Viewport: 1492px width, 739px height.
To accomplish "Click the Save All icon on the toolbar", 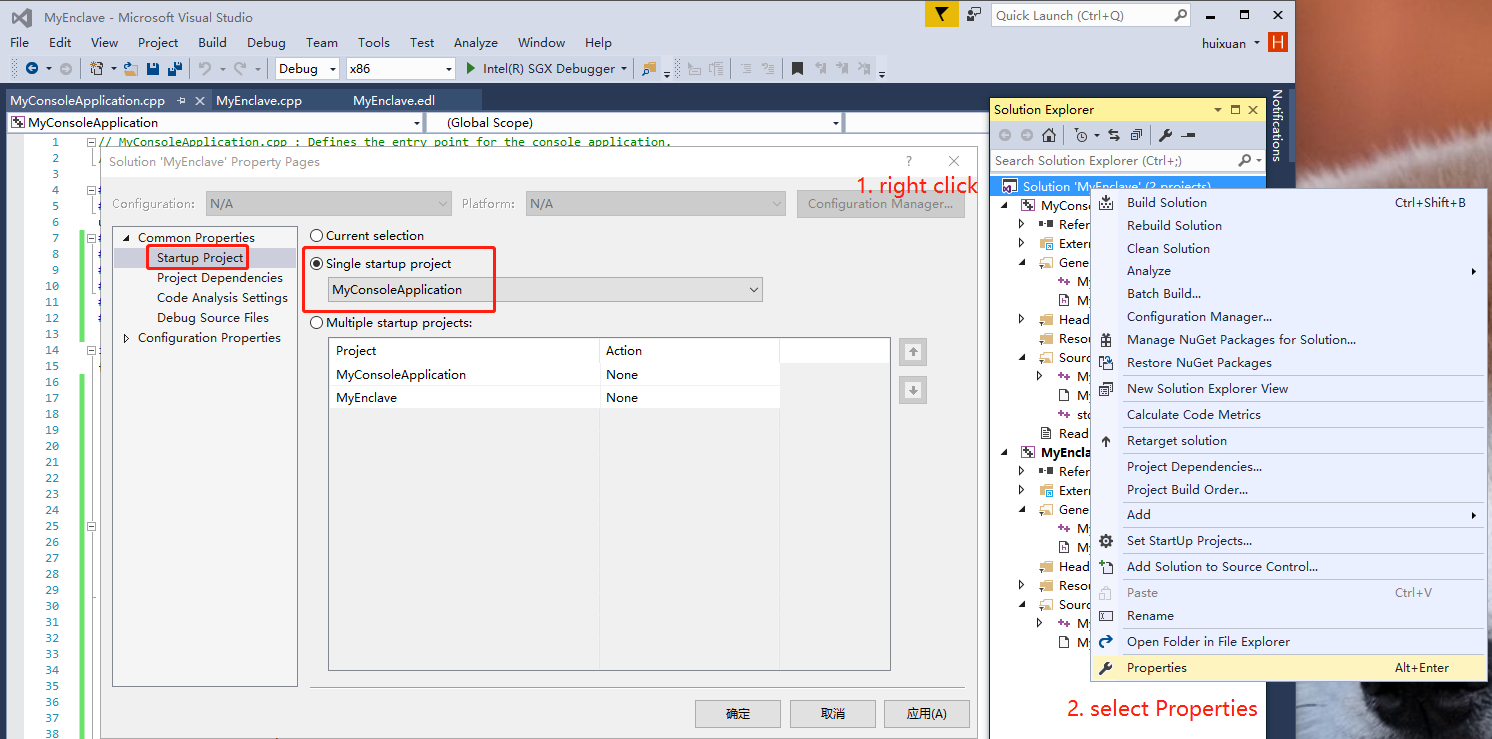I will pyautogui.click(x=174, y=68).
